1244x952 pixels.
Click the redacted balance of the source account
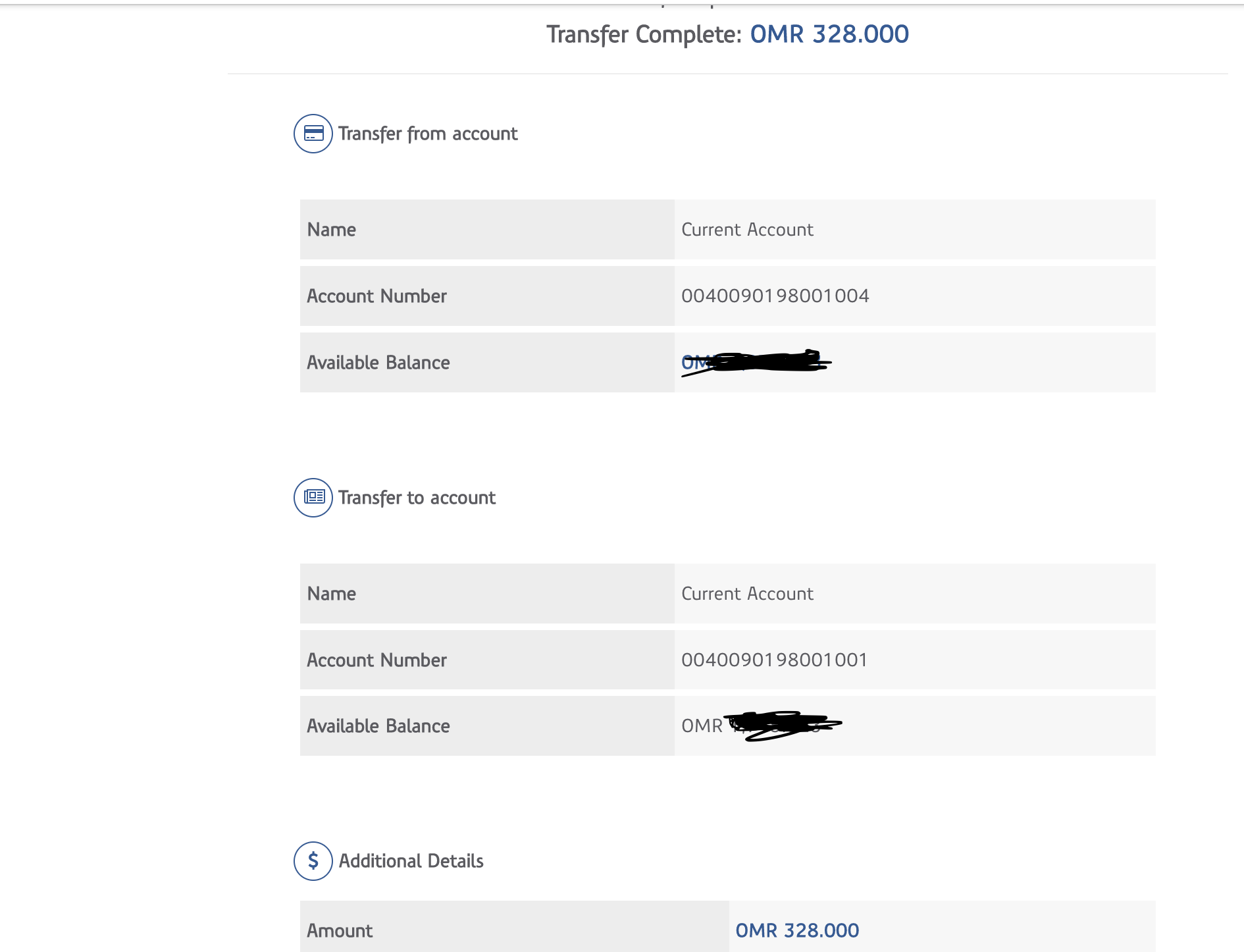click(756, 362)
